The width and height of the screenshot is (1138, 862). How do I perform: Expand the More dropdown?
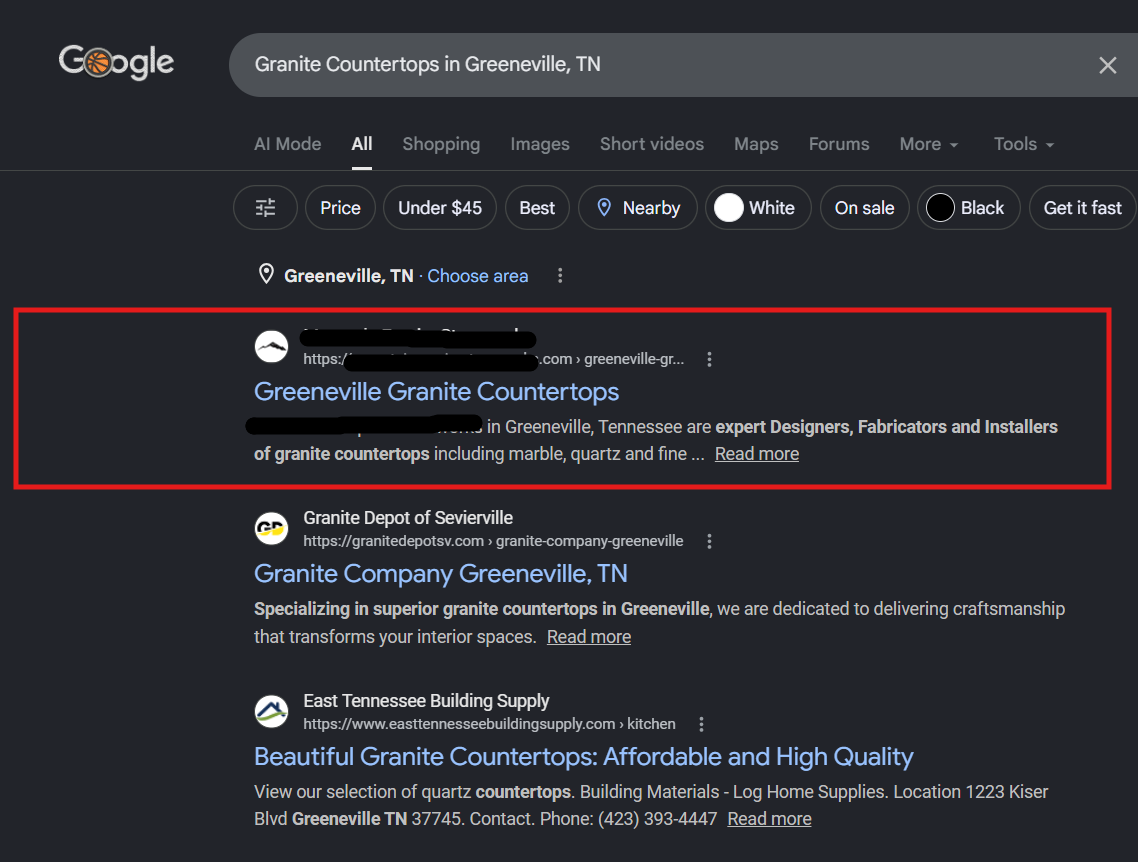[929, 144]
